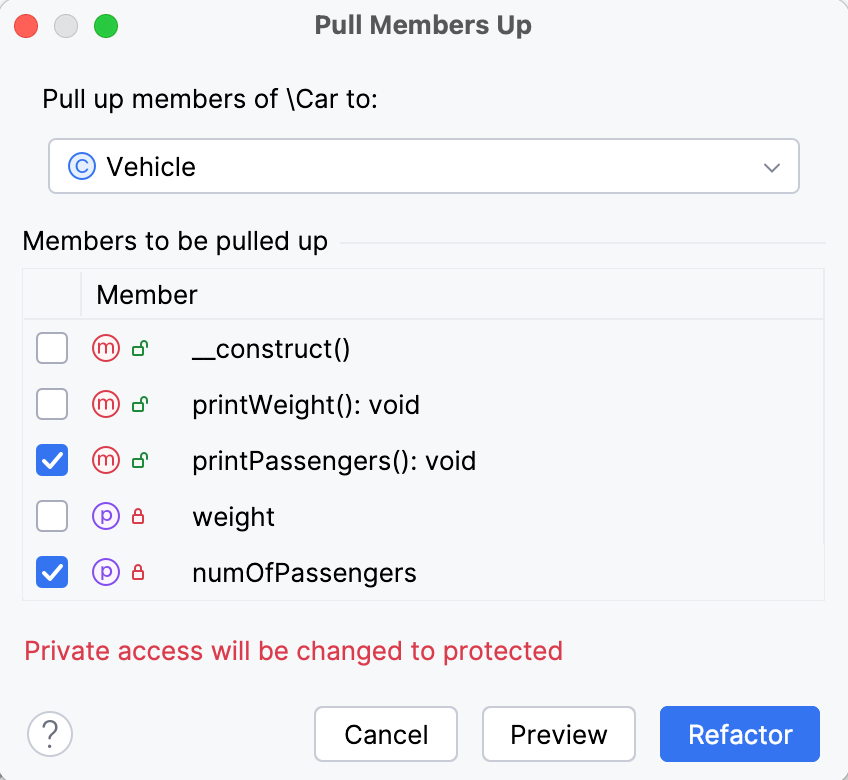Click the class icon beside Vehicle
The image size is (848, 780).
pos(81,165)
